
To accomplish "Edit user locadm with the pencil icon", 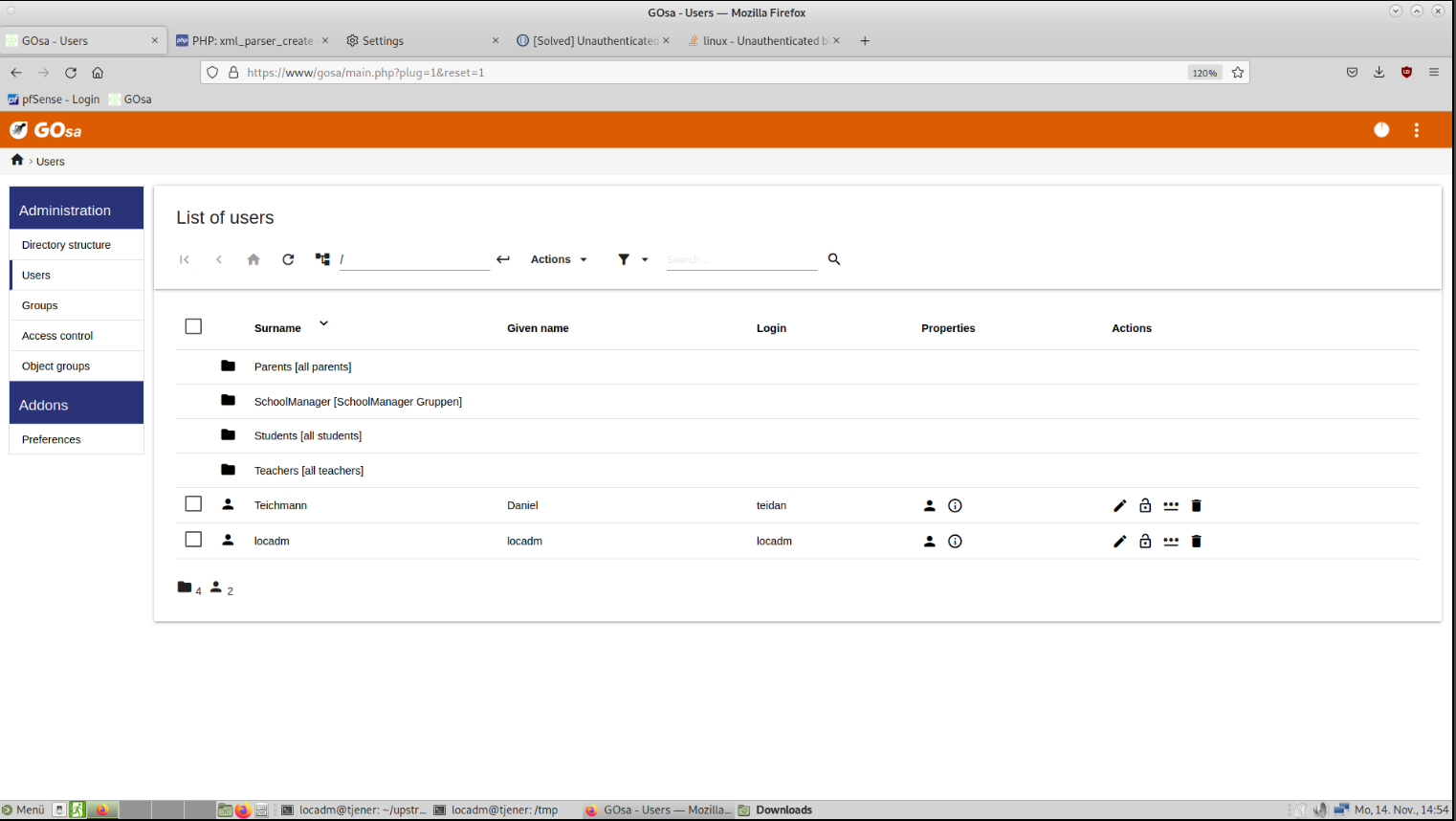I will click(x=1120, y=542).
